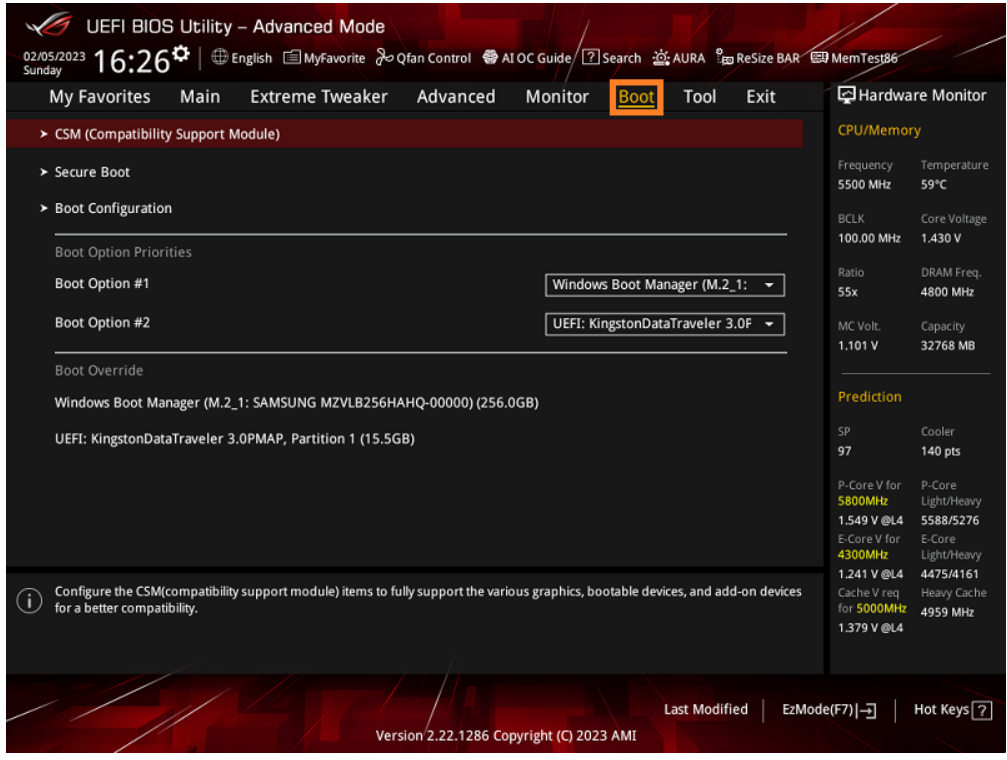Open the ReSize BAR option

click(758, 58)
